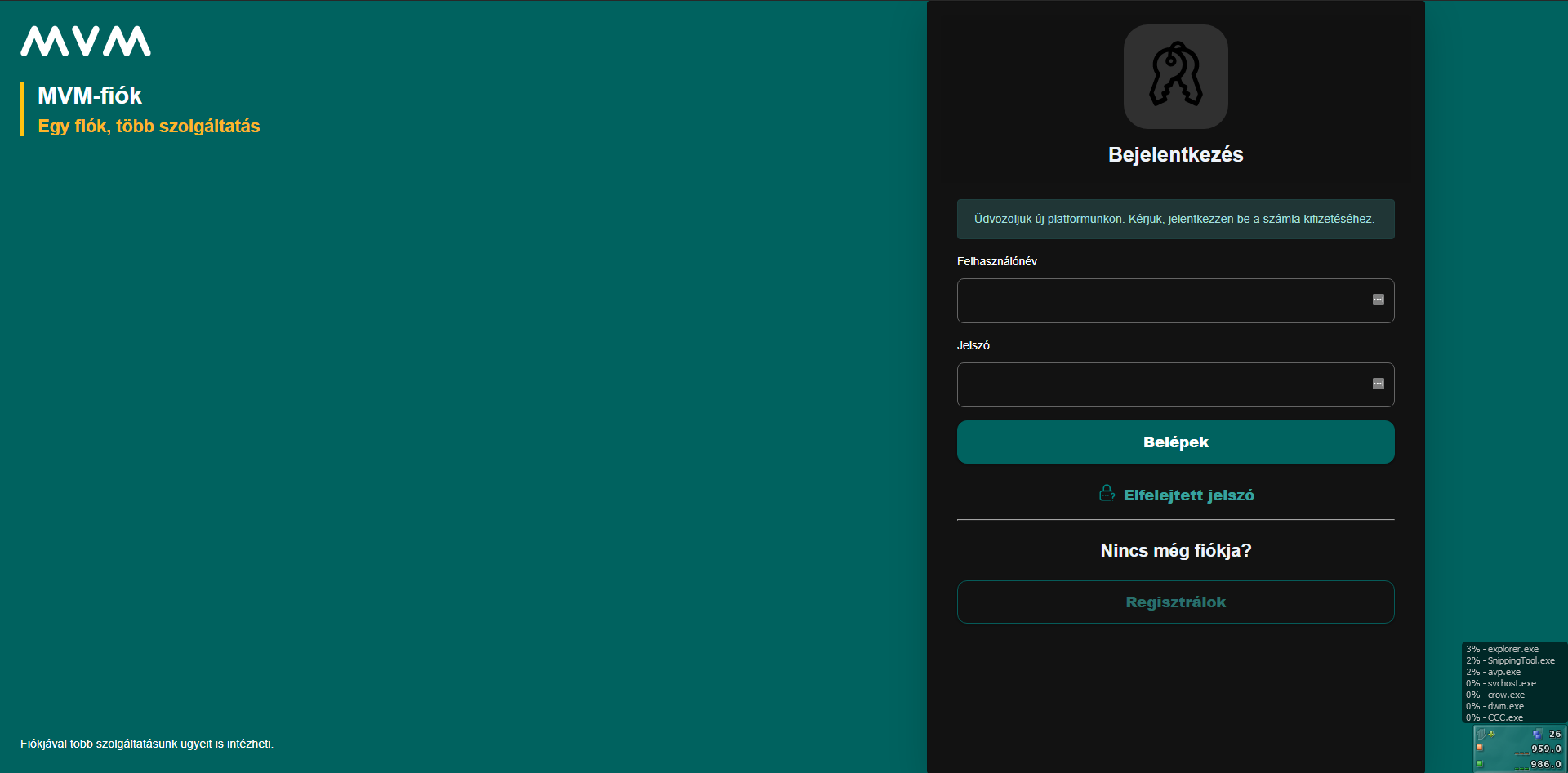Open the Elfelejtett jelszó link

click(1188, 495)
